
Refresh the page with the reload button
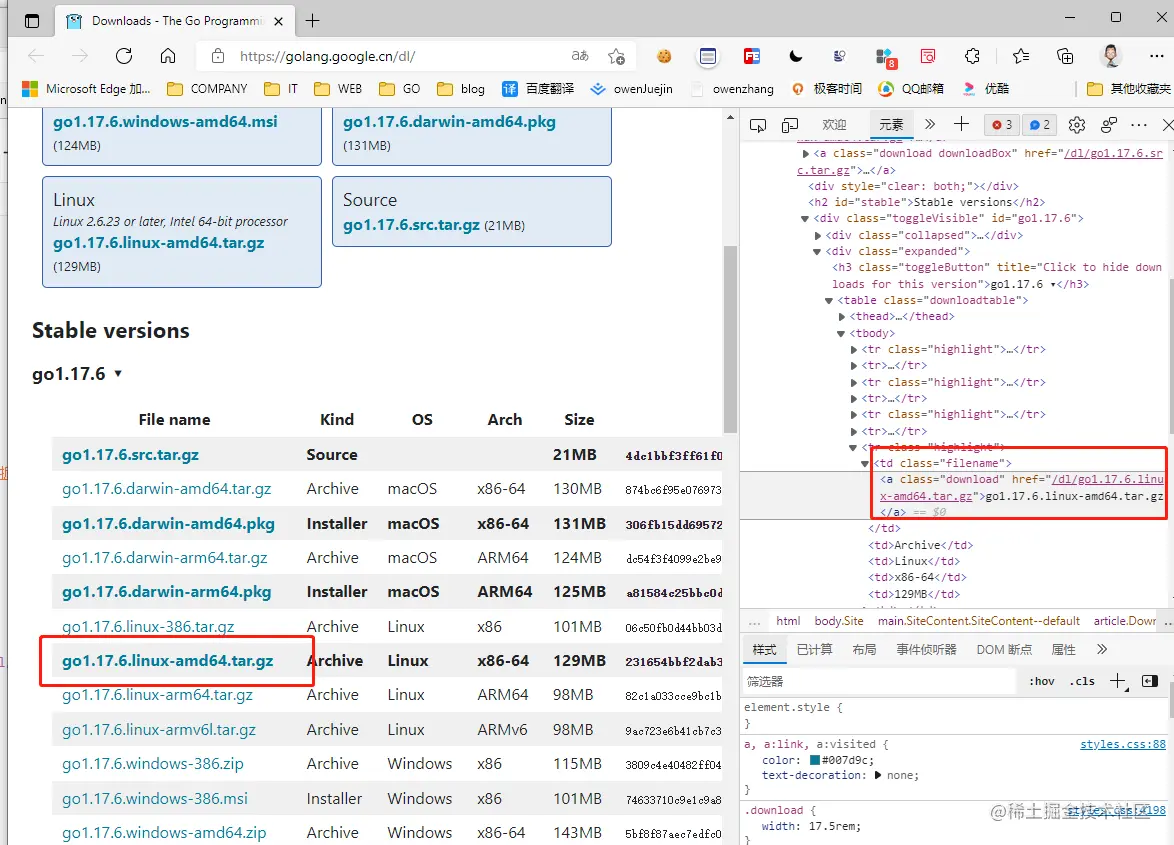pos(124,56)
